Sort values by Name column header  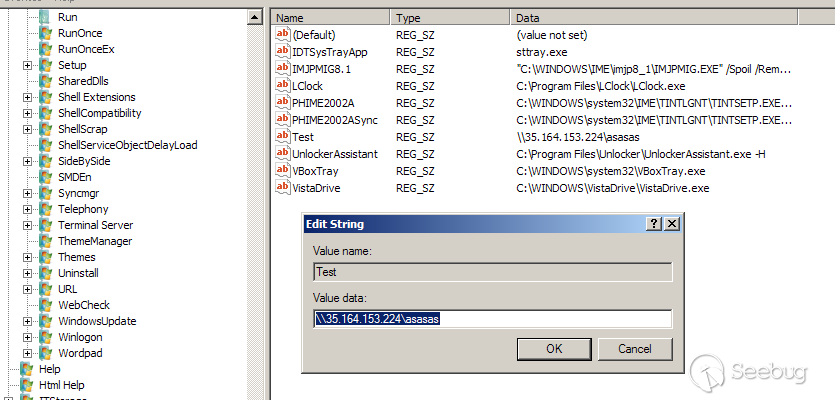[x=330, y=18]
